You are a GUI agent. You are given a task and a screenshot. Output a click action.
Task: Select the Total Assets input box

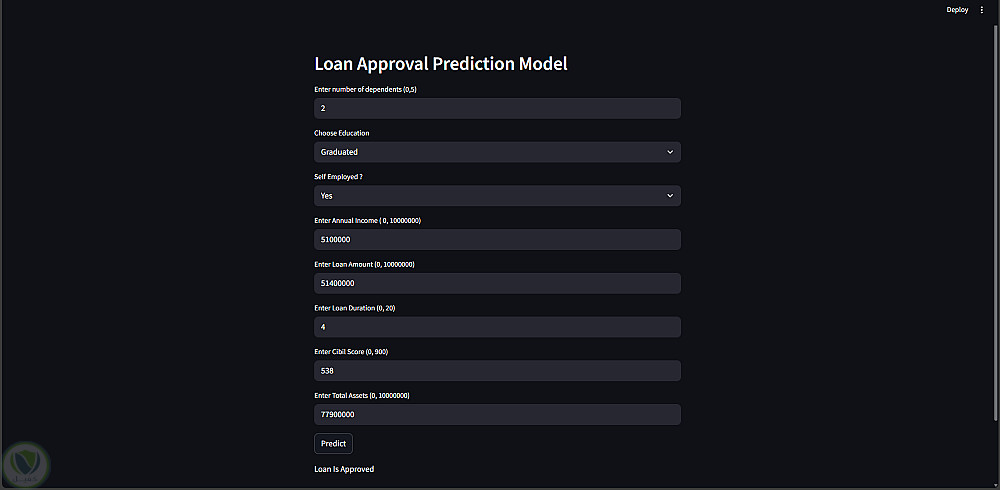[497, 414]
